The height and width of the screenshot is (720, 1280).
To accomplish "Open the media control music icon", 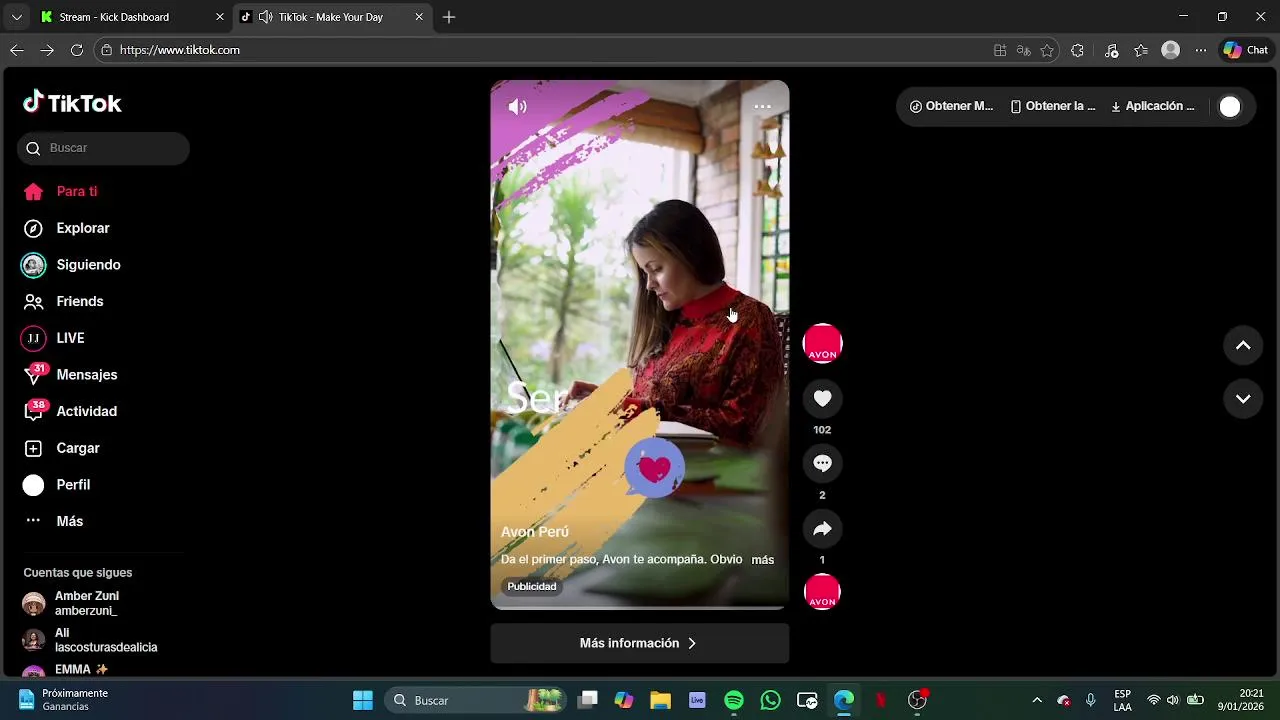I will 1111,50.
